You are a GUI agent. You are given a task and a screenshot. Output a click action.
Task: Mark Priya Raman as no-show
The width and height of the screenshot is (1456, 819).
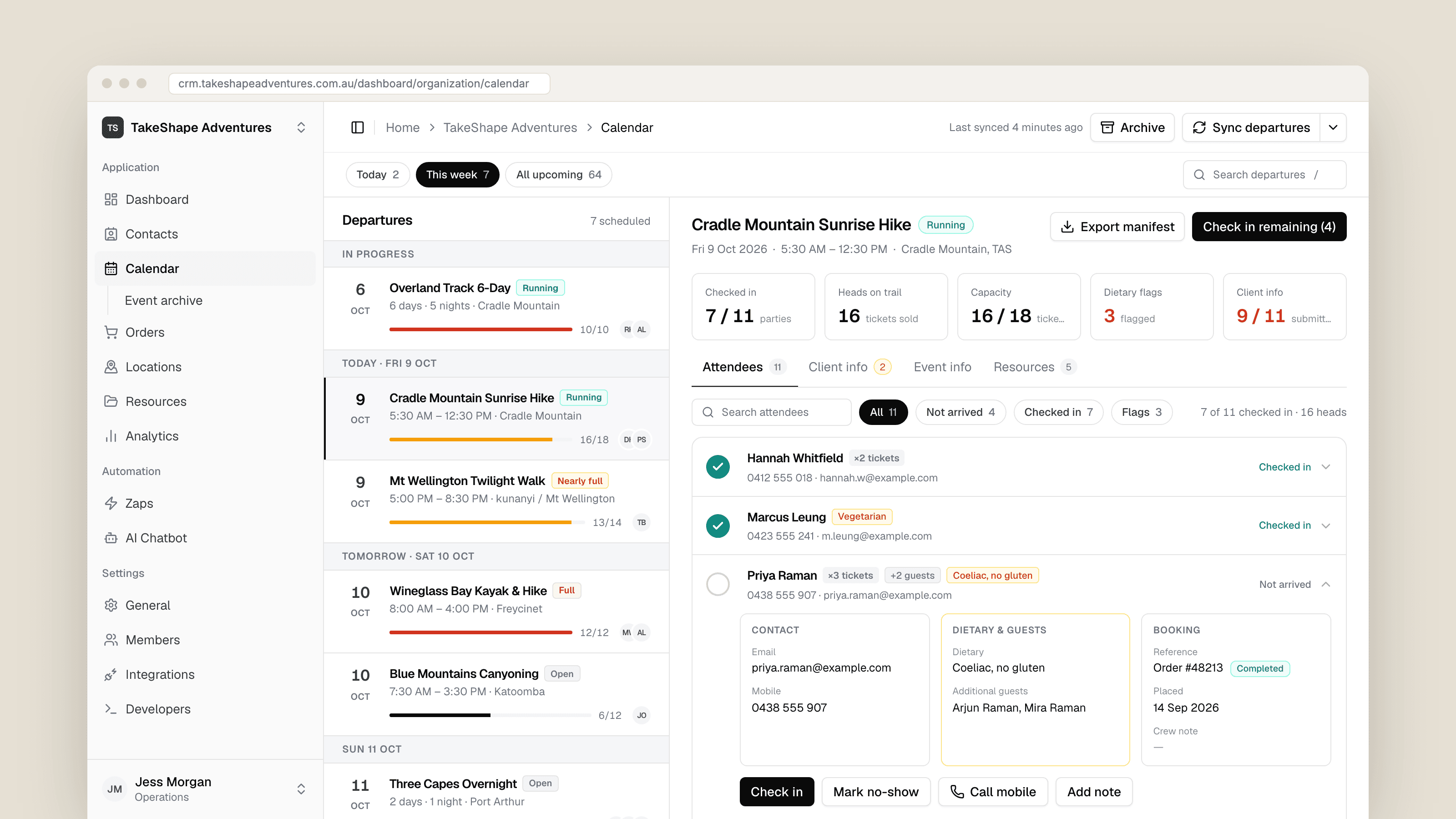pos(875,791)
